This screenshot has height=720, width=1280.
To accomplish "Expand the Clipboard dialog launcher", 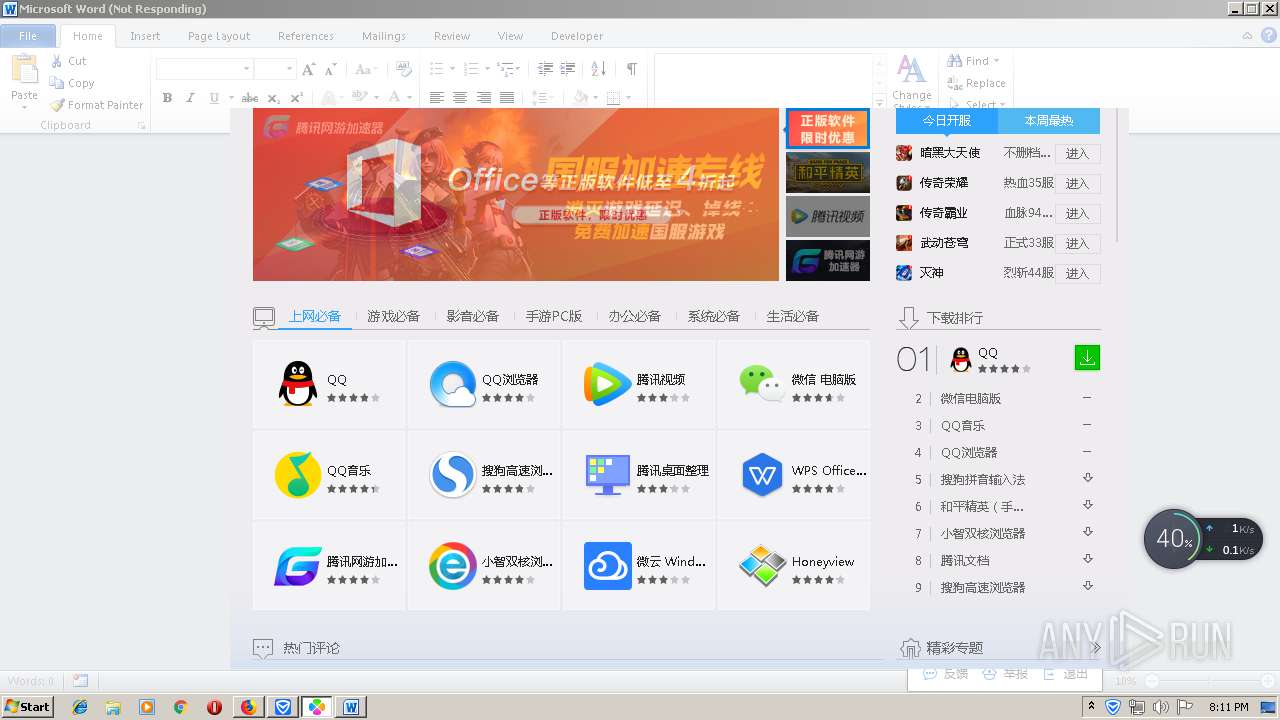I will (141, 126).
